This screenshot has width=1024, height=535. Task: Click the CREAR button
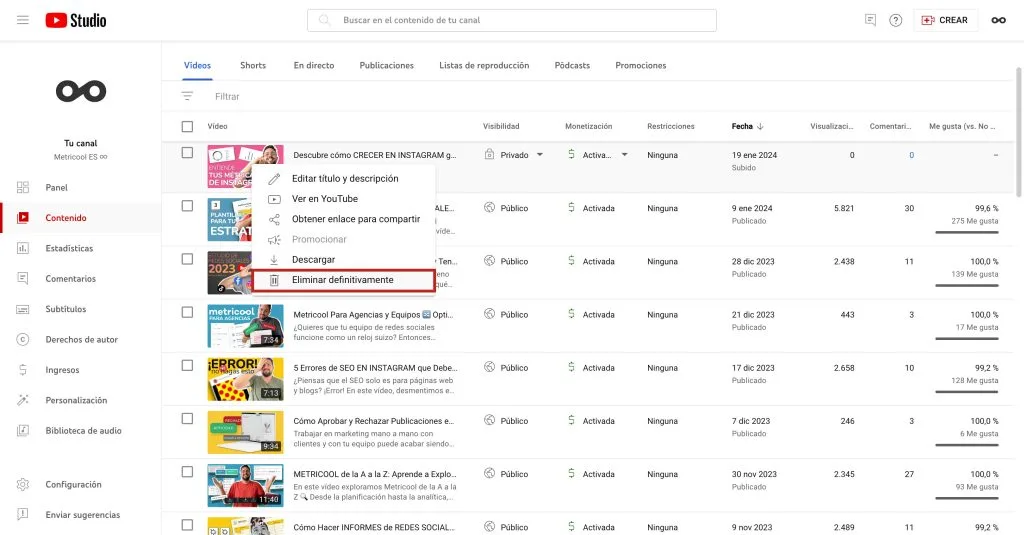(x=945, y=20)
